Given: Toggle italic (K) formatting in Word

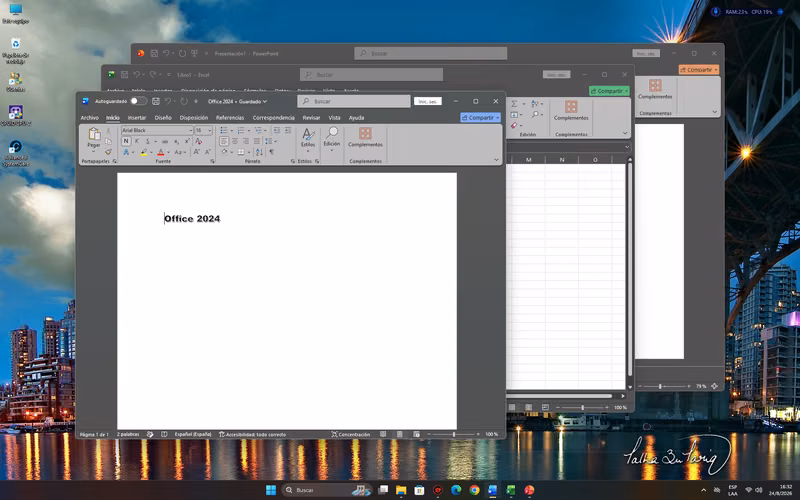Looking at the screenshot, I should tap(137, 141).
